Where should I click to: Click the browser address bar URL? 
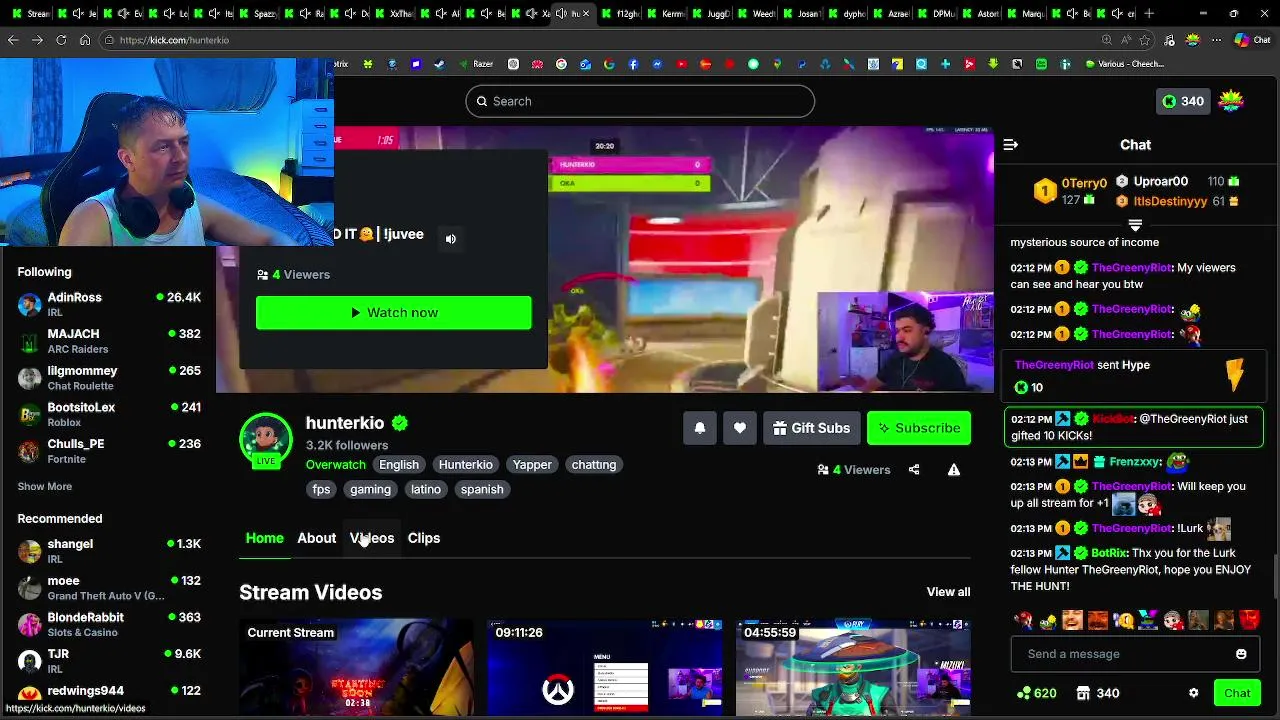pos(174,40)
